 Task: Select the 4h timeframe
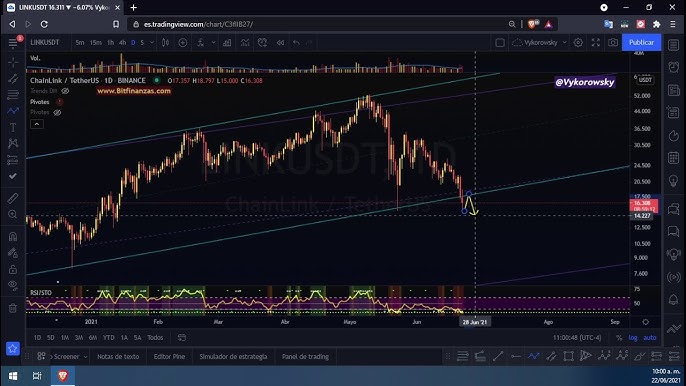tap(122, 42)
